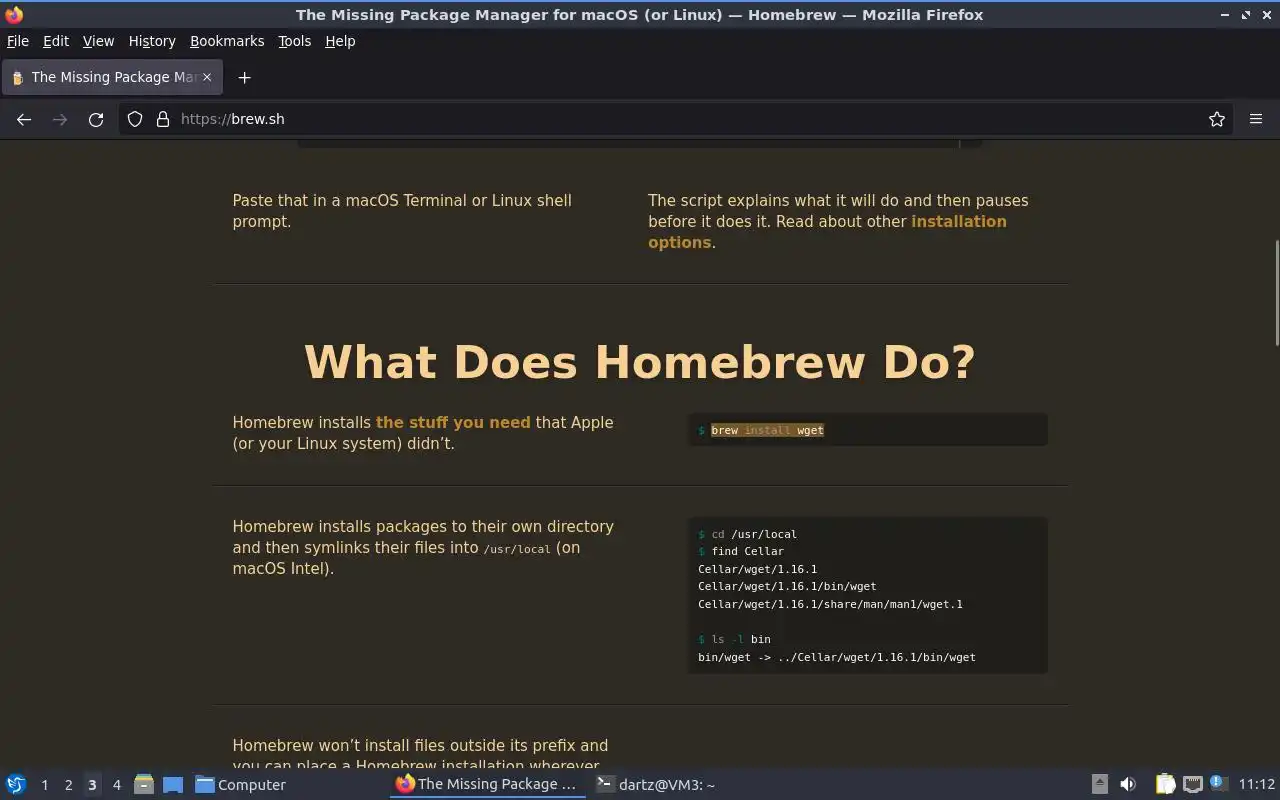Open the View menu
1280x800 pixels.
(x=98, y=41)
